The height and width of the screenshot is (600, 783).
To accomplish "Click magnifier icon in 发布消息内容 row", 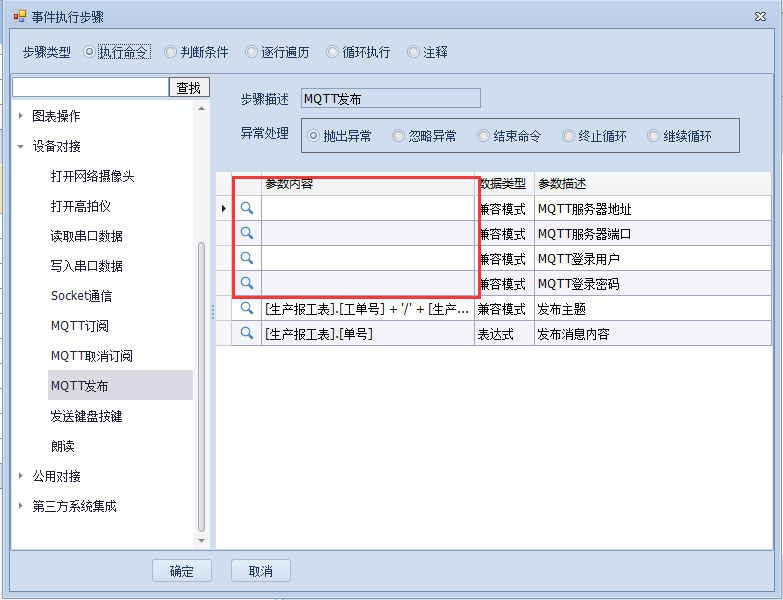I will coord(246,333).
